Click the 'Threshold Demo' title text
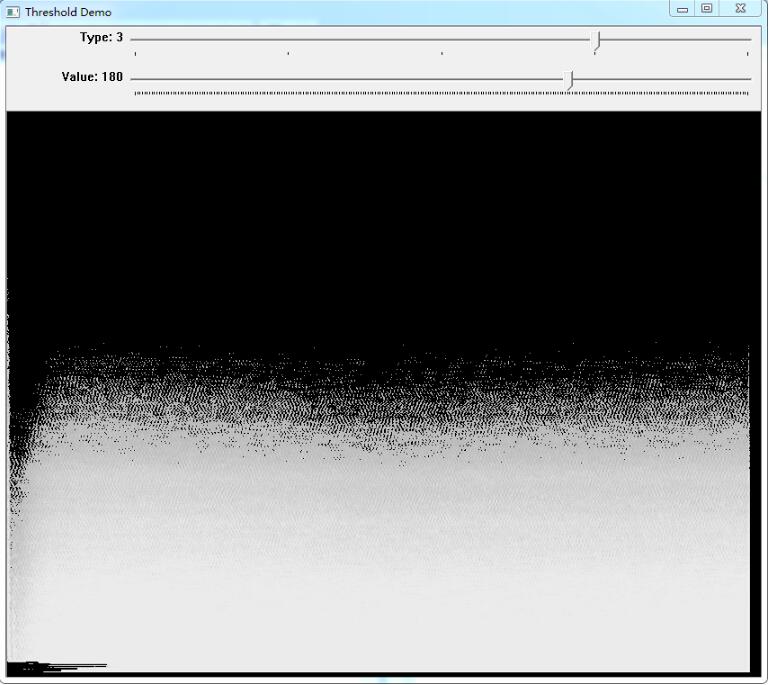 (x=68, y=12)
